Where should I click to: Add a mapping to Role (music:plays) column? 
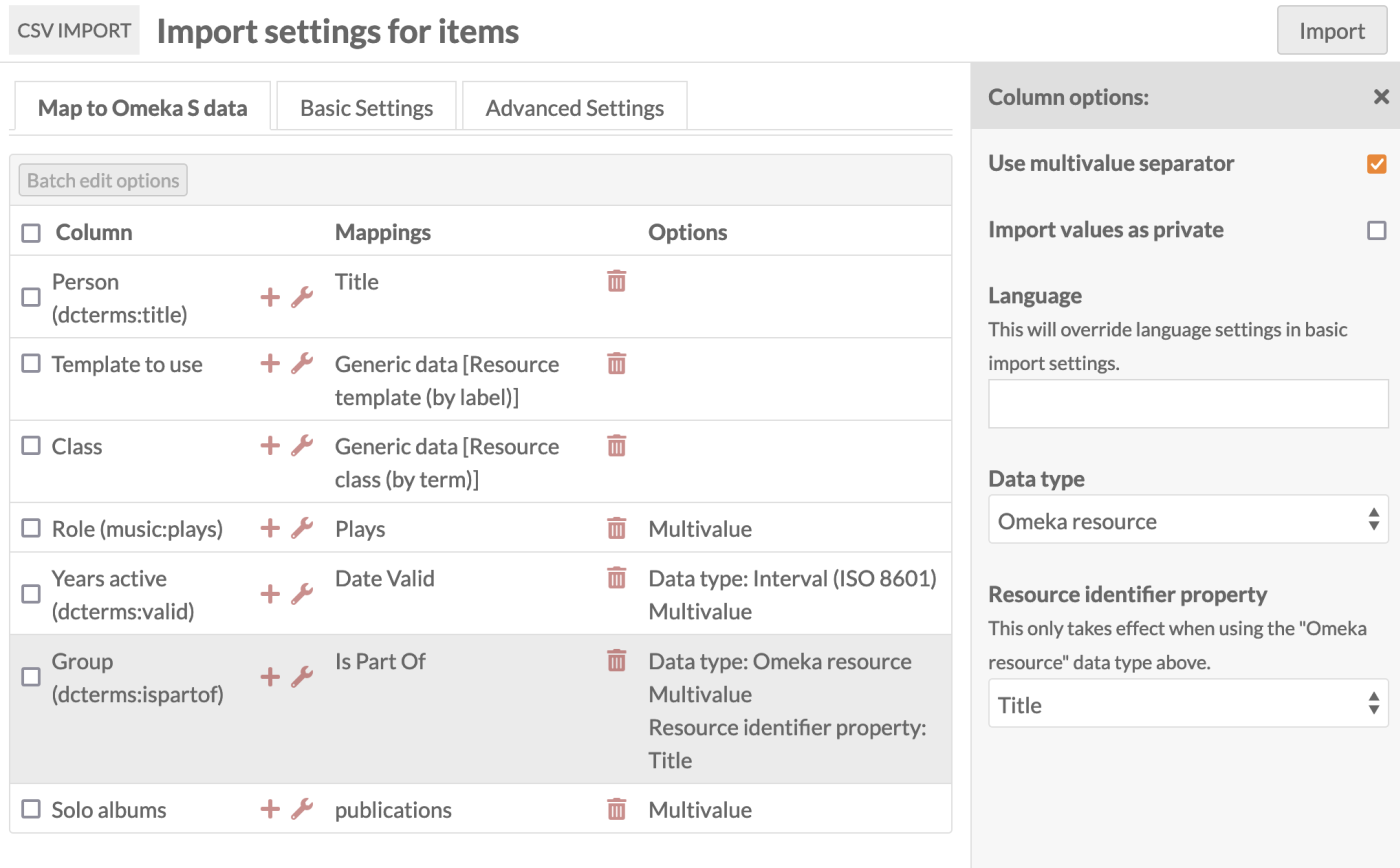tap(270, 528)
